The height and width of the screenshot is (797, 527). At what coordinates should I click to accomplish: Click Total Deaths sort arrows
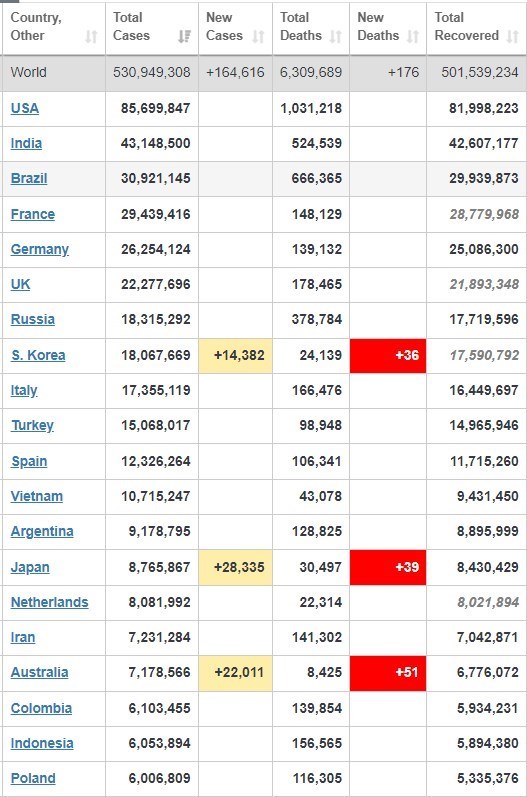tap(335, 37)
